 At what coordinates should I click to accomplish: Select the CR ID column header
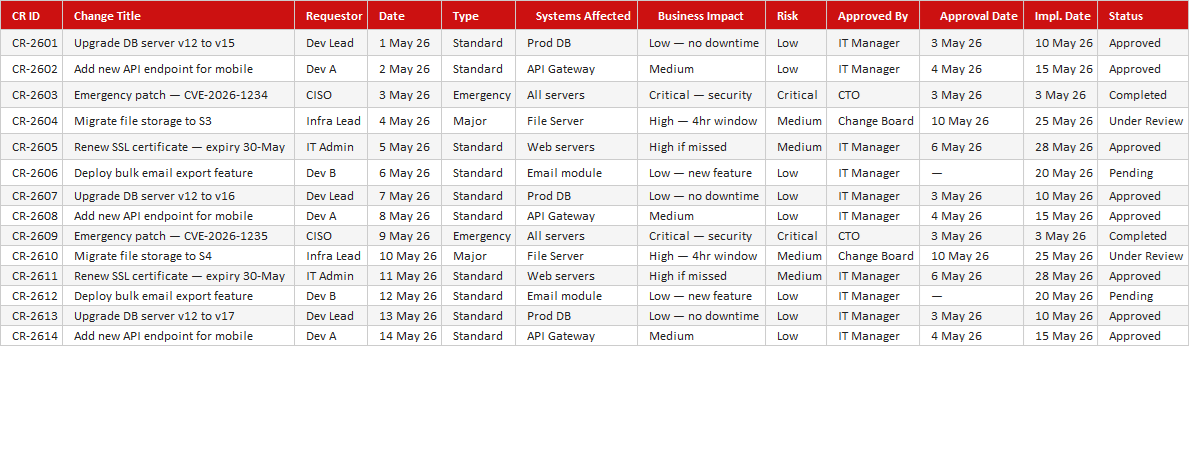[31, 16]
